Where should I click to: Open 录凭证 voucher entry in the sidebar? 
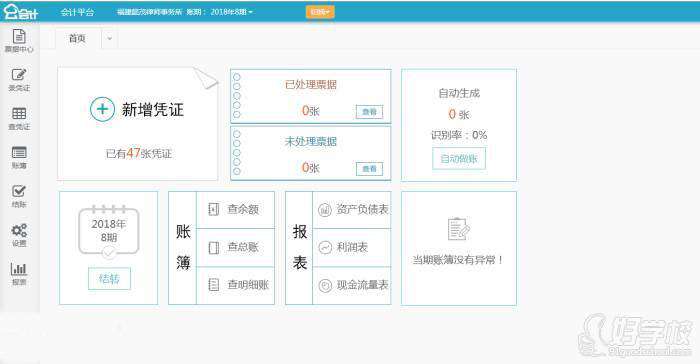point(19,80)
